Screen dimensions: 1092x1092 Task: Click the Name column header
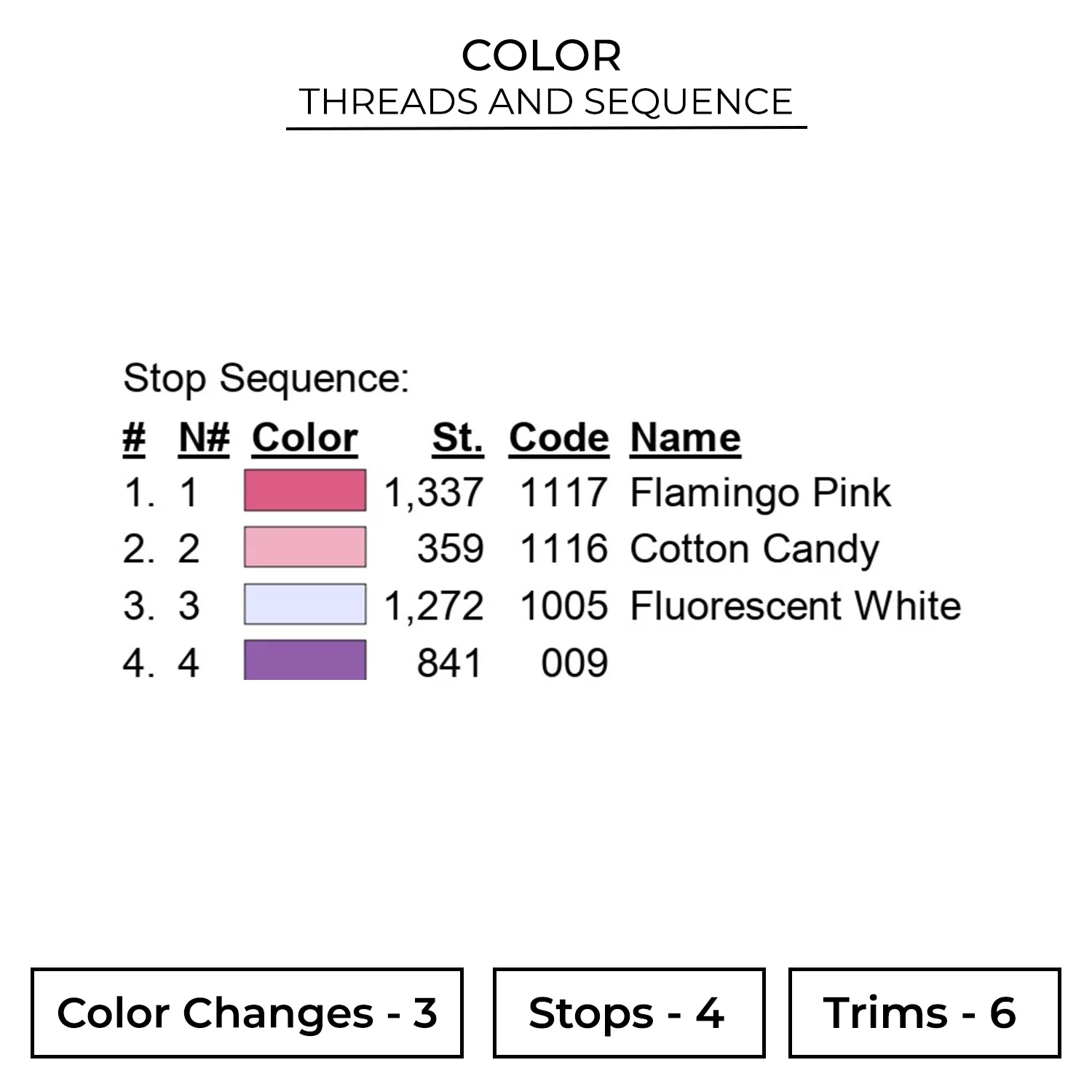coord(685,438)
